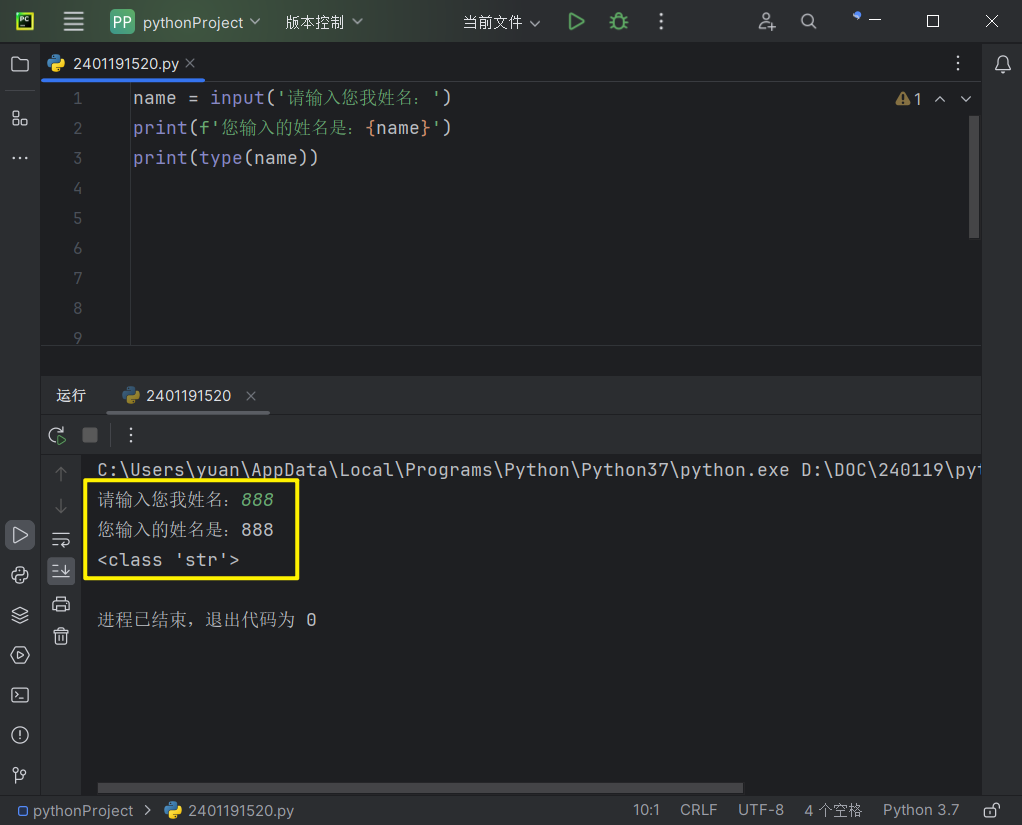Select Python 3.7 interpreter in status bar

(x=920, y=810)
